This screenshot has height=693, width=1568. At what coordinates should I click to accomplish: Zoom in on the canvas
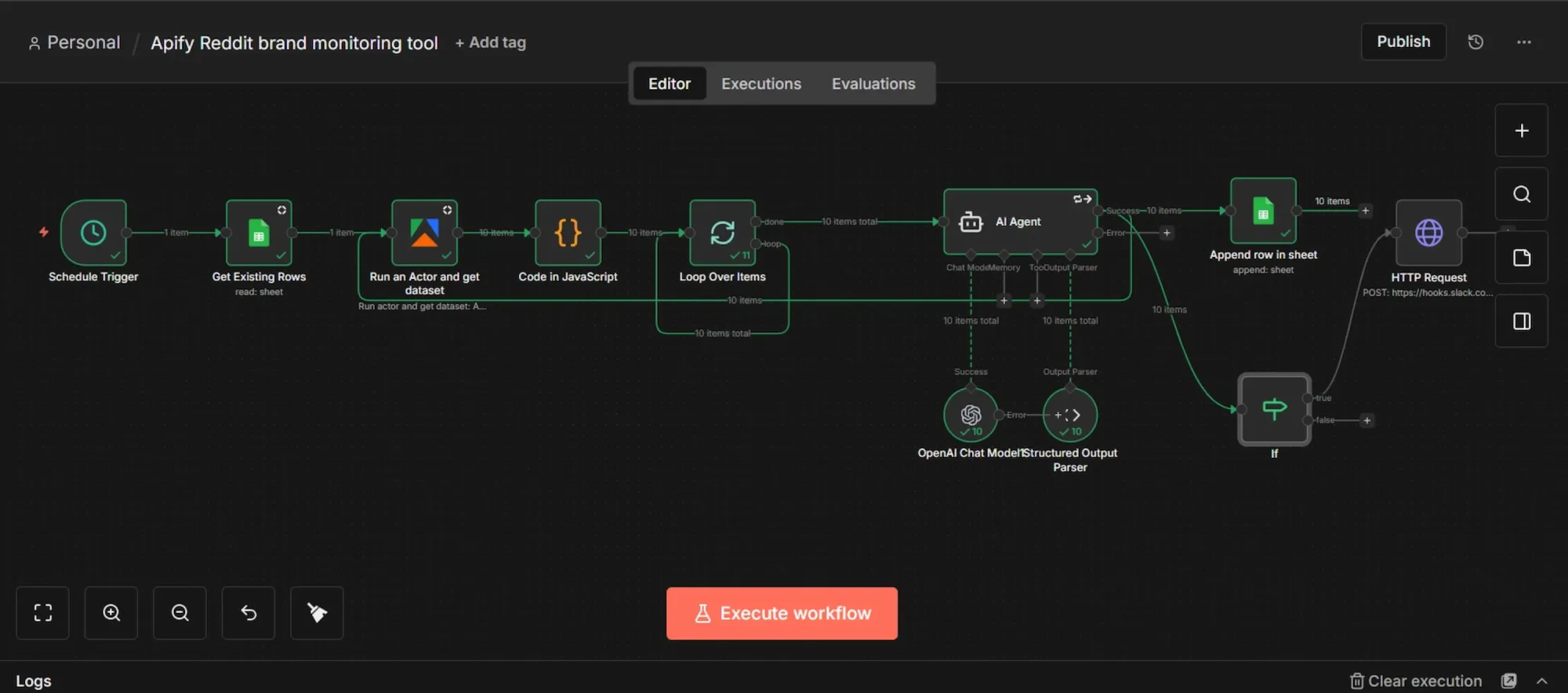[111, 612]
